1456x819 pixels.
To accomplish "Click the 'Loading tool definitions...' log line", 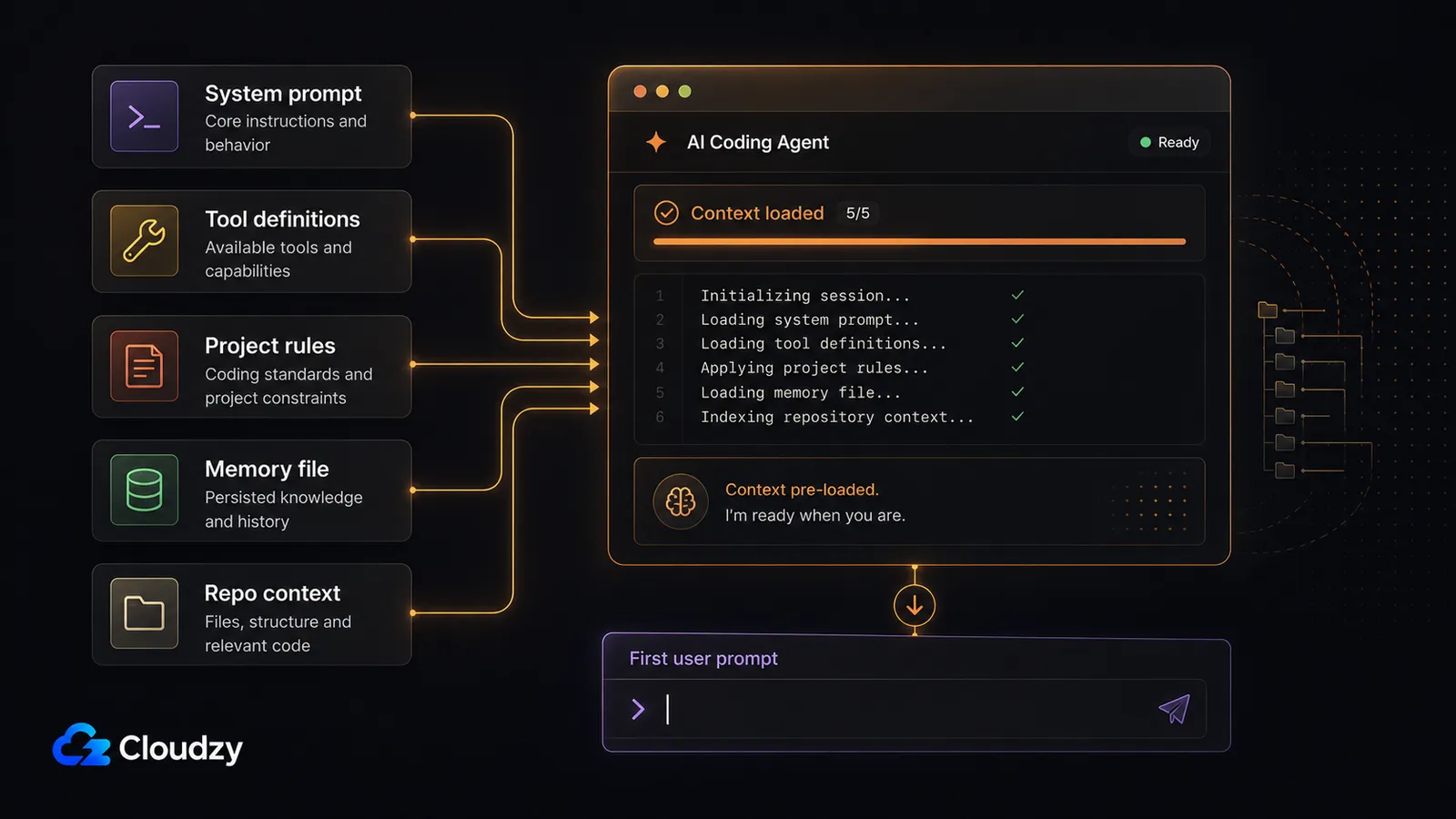I will 824,344.
